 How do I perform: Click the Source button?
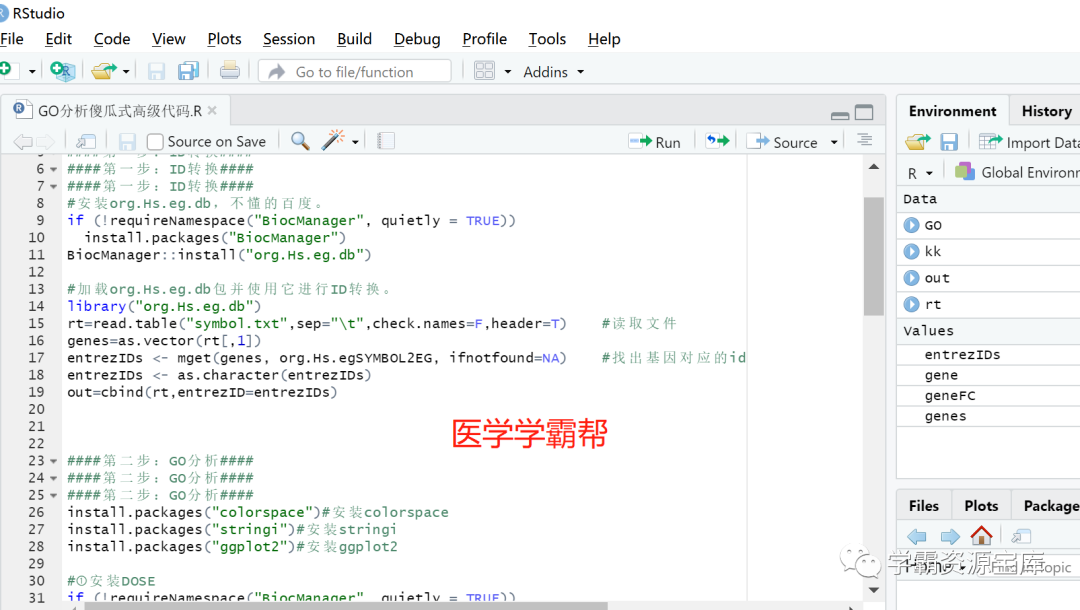point(782,142)
